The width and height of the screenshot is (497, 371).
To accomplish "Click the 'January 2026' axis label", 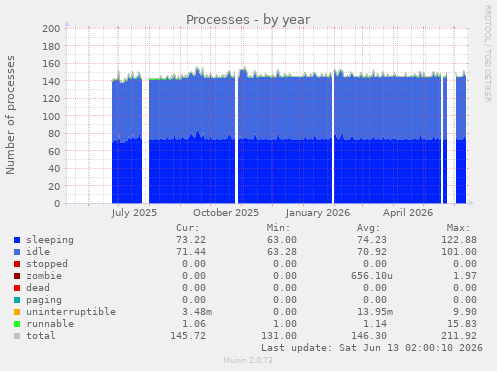I will click(318, 213).
